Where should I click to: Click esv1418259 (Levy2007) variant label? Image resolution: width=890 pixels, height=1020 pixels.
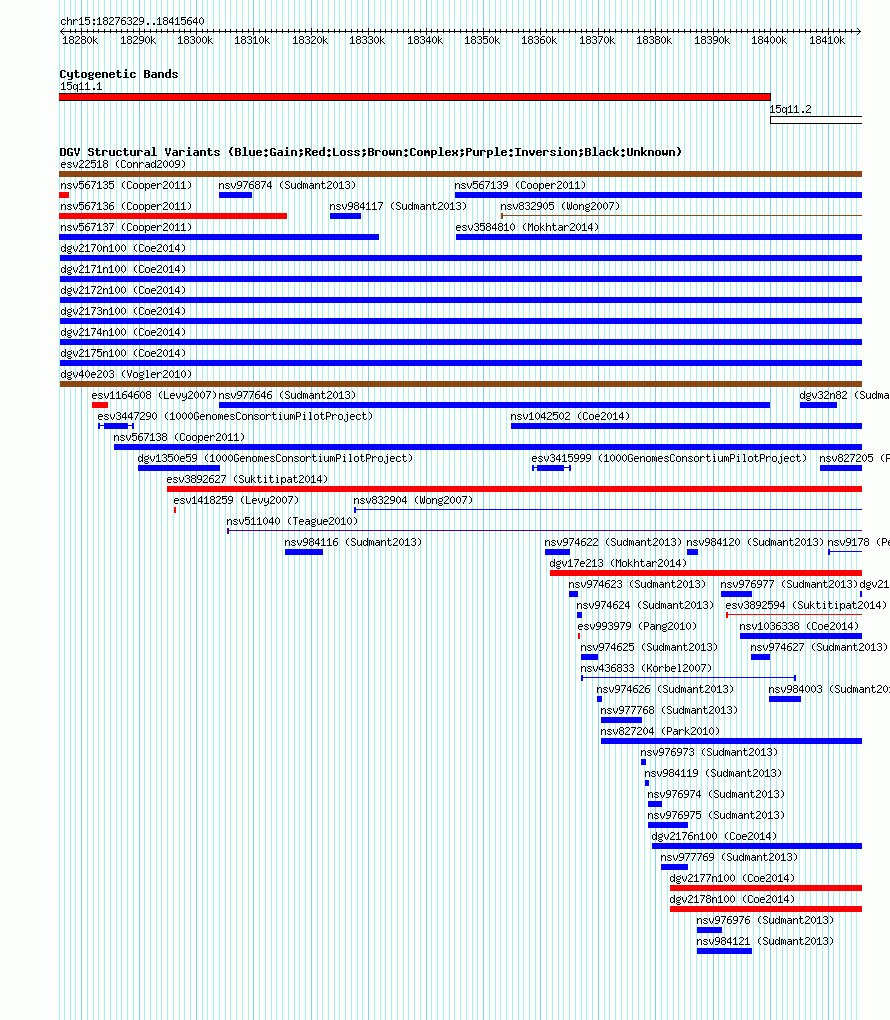click(x=236, y=500)
